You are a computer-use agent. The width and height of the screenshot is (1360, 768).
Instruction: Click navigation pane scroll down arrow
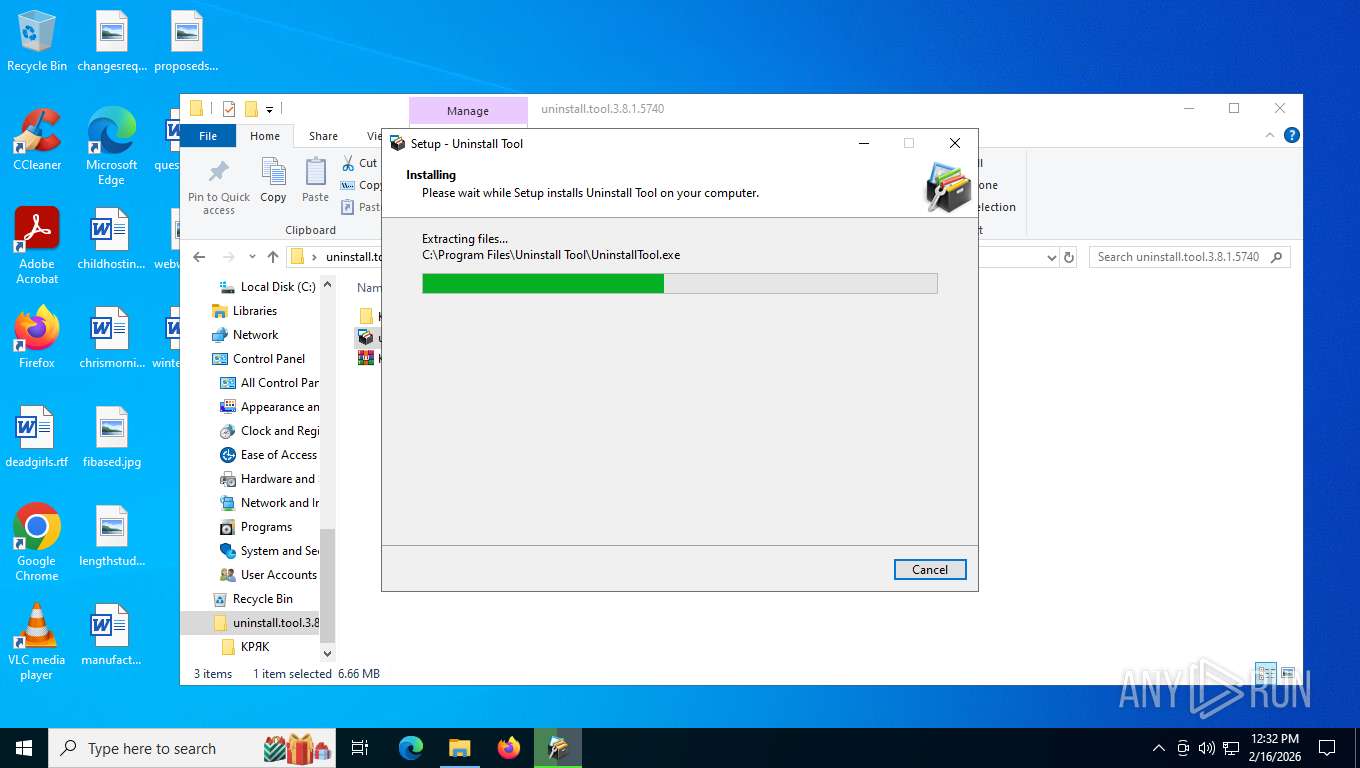pos(327,653)
